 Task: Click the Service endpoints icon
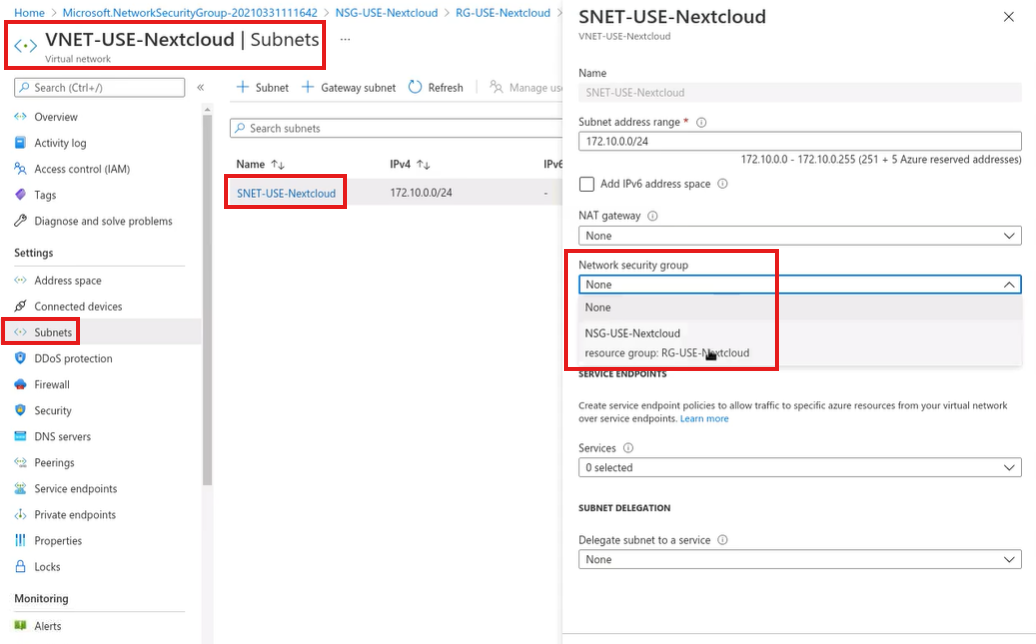(x=20, y=488)
